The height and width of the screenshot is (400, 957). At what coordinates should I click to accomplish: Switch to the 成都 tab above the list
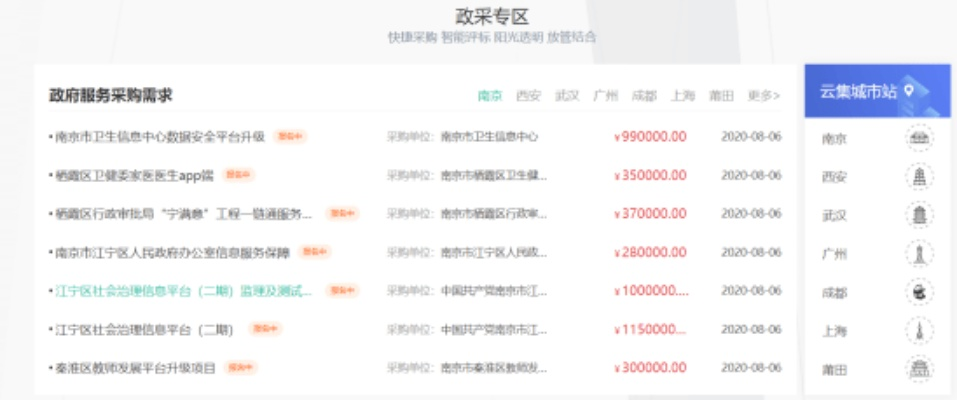644,96
